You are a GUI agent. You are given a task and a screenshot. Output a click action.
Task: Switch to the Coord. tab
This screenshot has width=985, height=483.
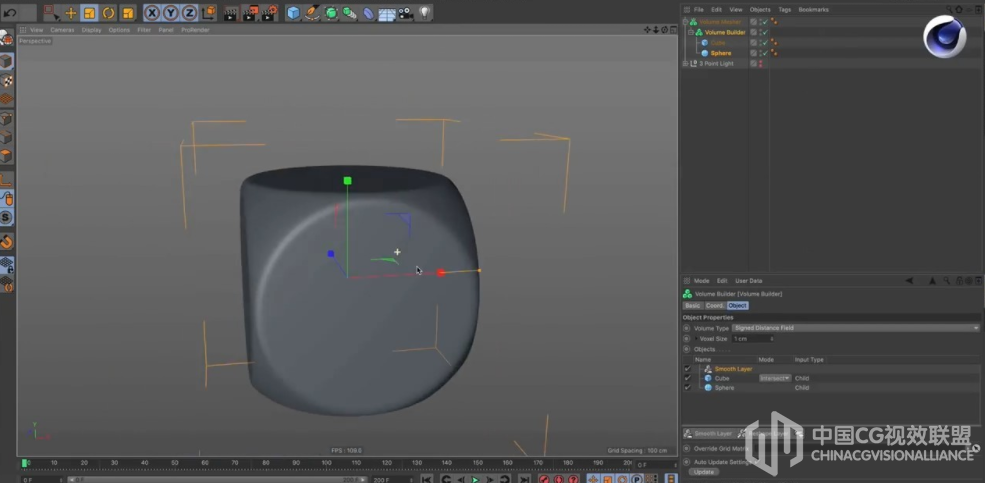(x=715, y=305)
